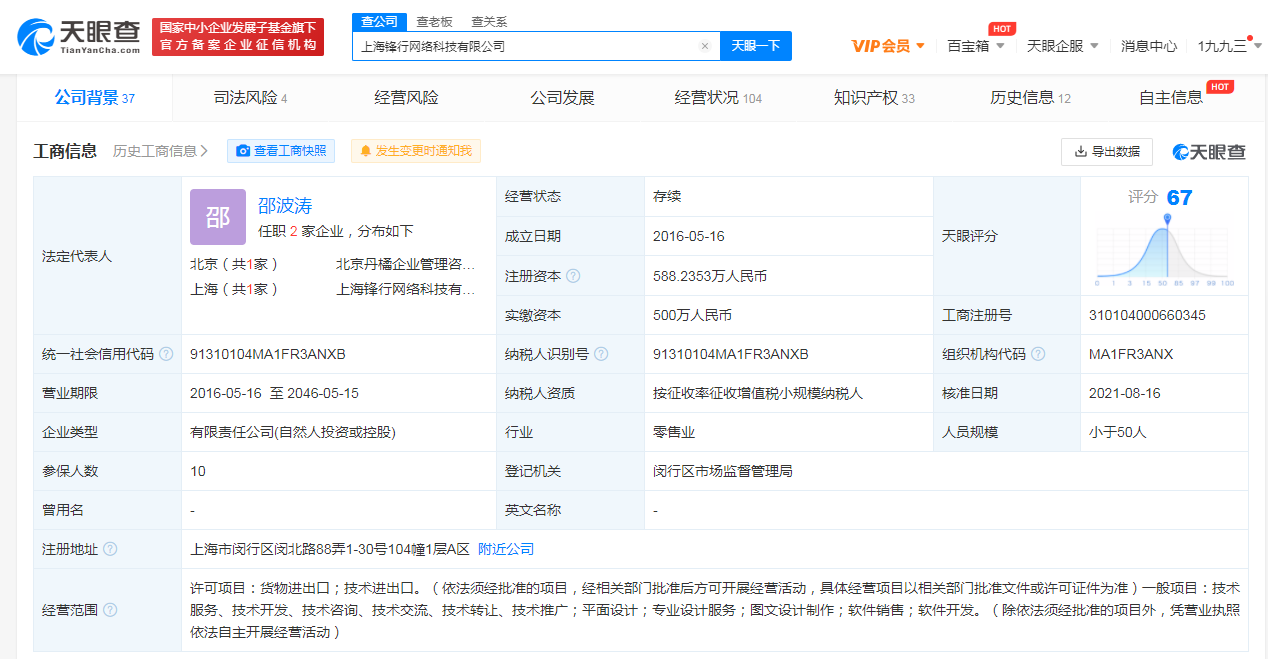Screen dimensions: 1268x659
Task: Select the 存续 business status value
Action: (x=667, y=197)
